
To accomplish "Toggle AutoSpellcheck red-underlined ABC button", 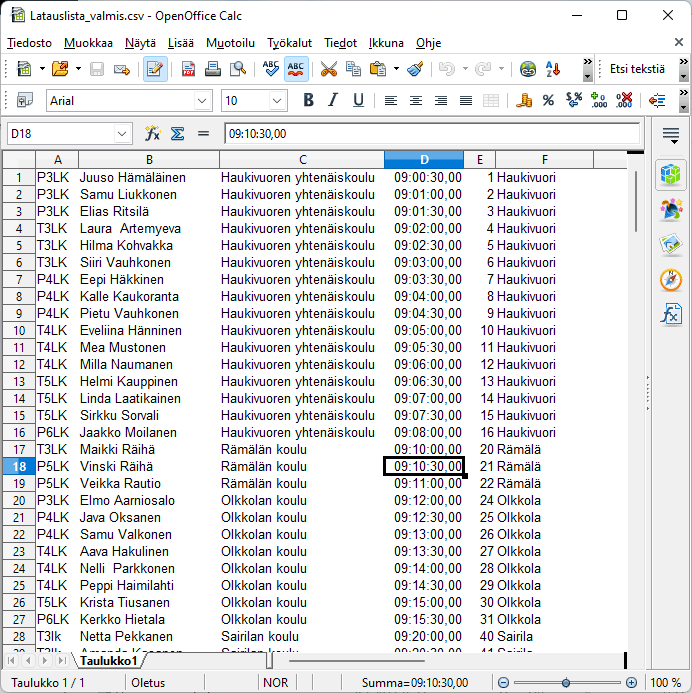I will point(296,69).
